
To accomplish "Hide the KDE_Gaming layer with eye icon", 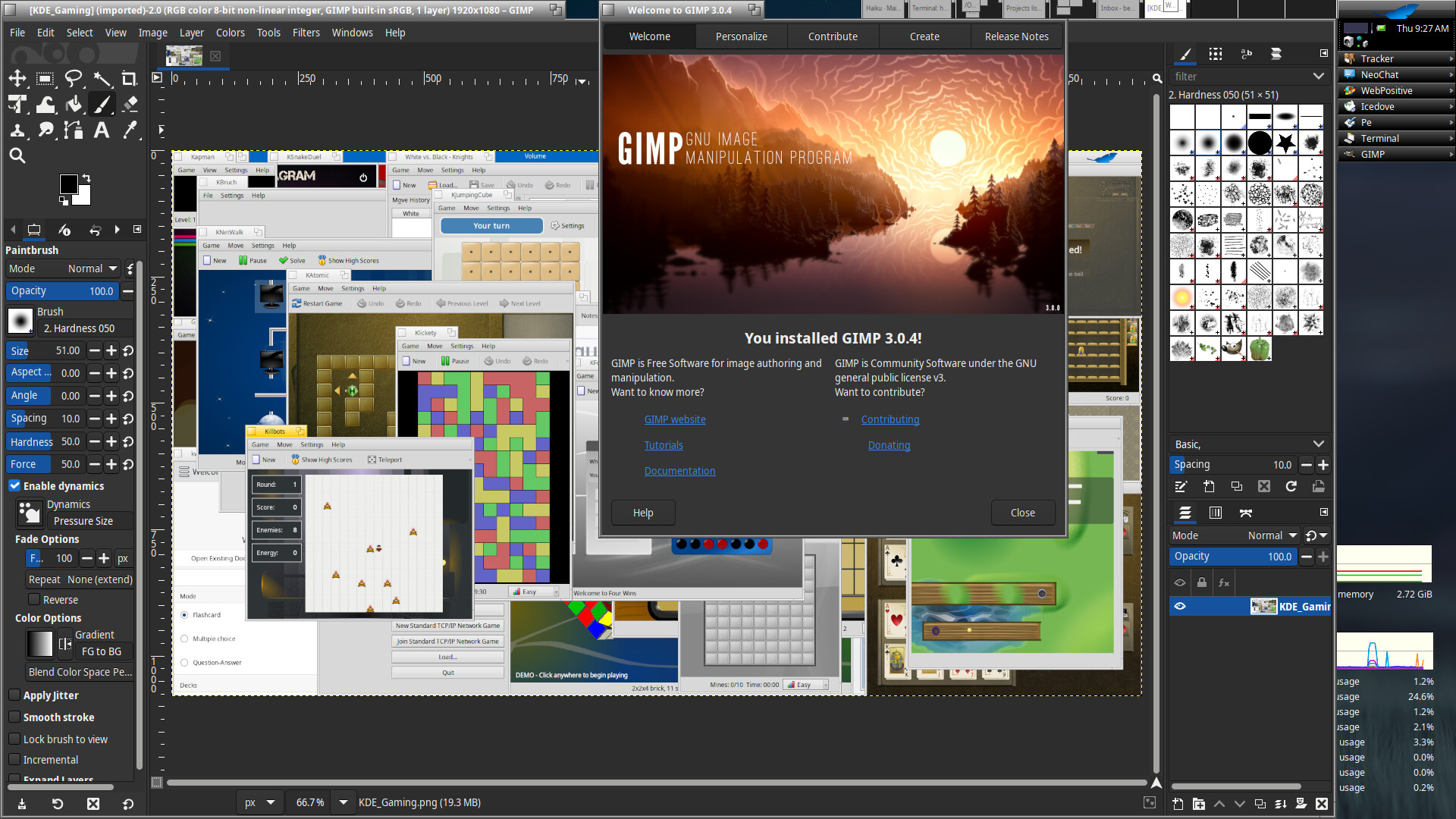I will pyautogui.click(x=1180, y=606).
